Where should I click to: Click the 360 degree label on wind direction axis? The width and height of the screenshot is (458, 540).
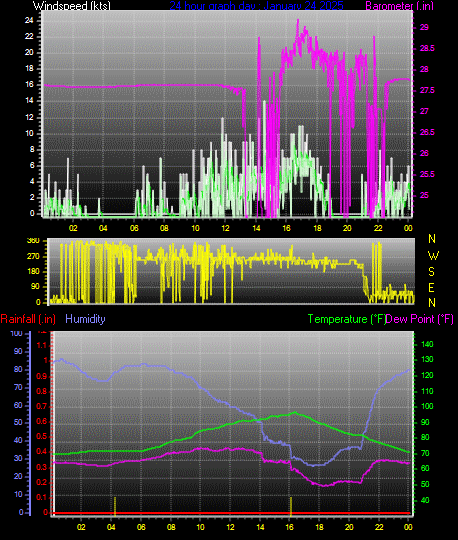point(33,241)
